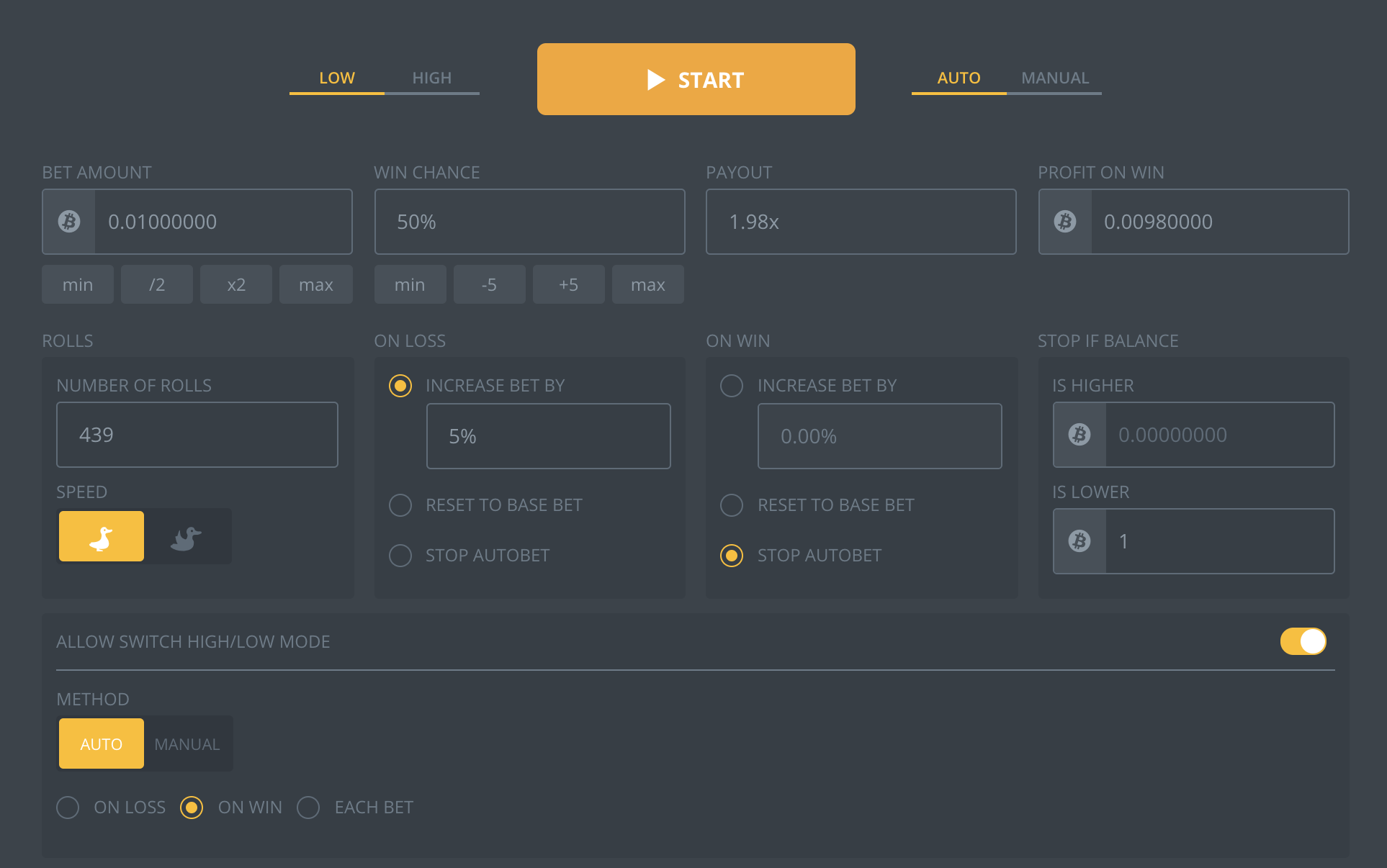Set bet amount to max
Screen dimensions: 1387x868
click(316, 284)
